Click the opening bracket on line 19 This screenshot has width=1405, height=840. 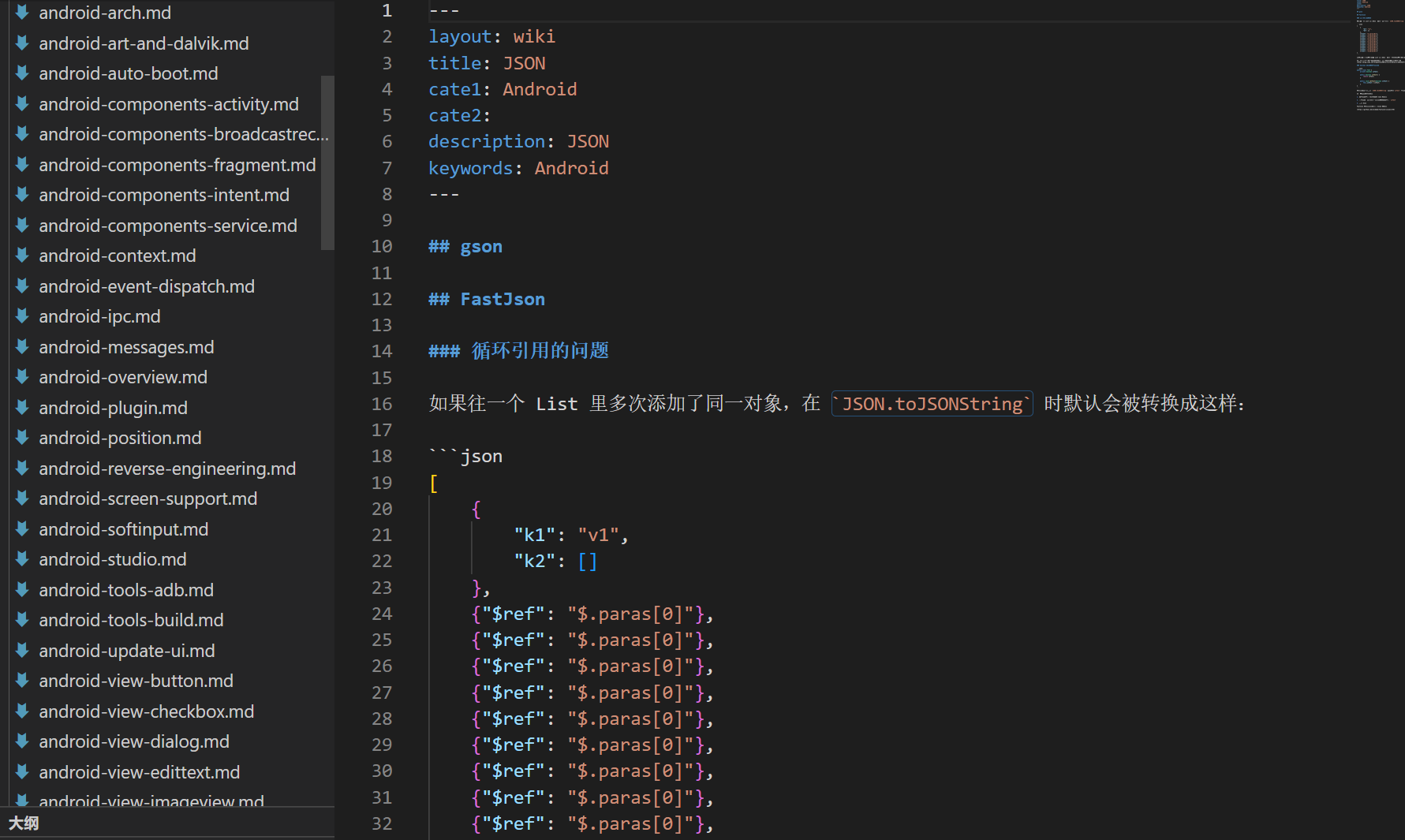434,483
